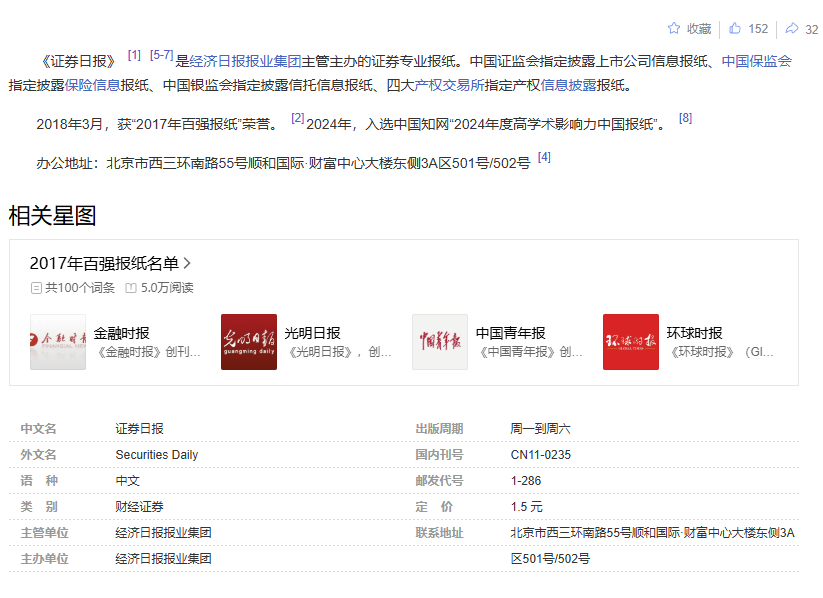Open the 金融时报 card title
Screen dimensions: 823x598
click(121, 333)
